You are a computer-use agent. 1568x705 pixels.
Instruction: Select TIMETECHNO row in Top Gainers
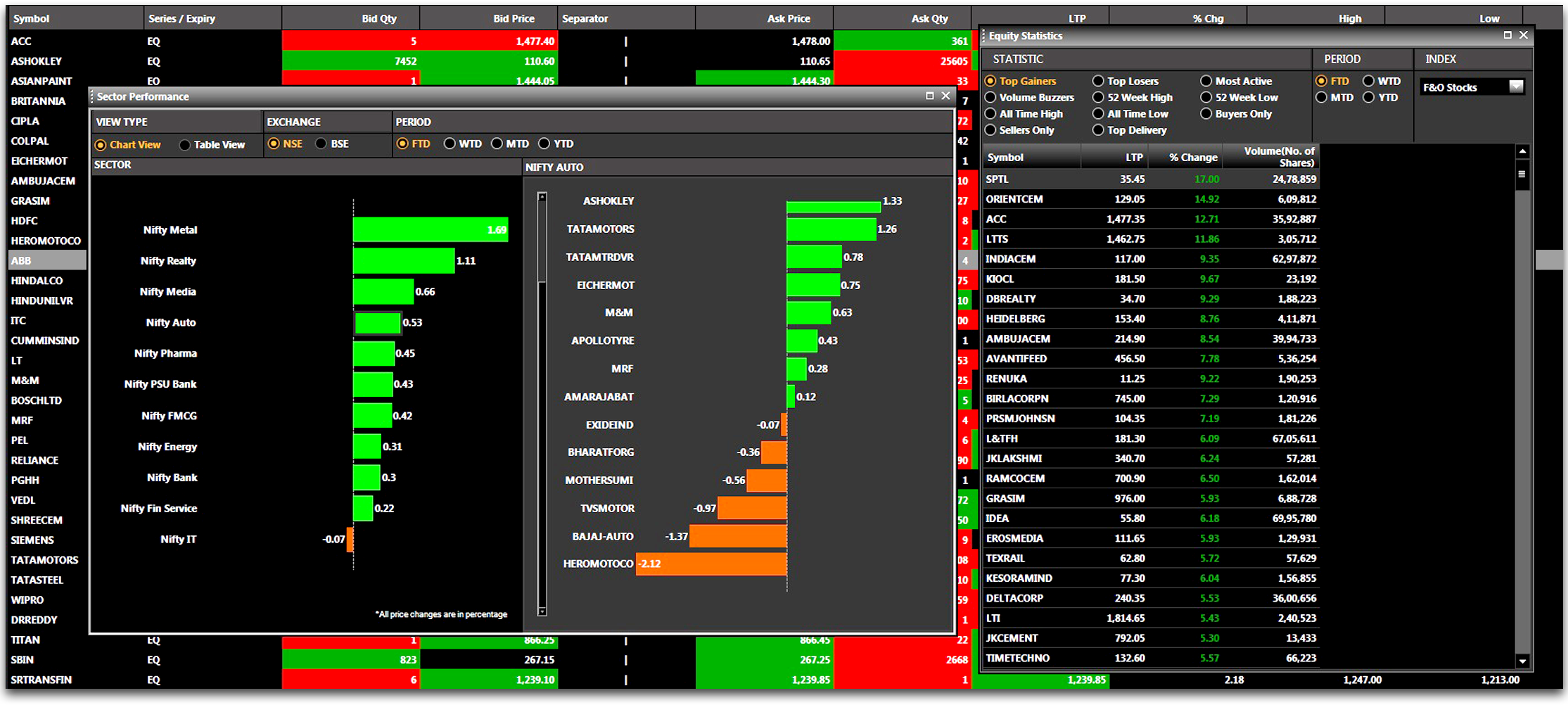coord(1150,658)
